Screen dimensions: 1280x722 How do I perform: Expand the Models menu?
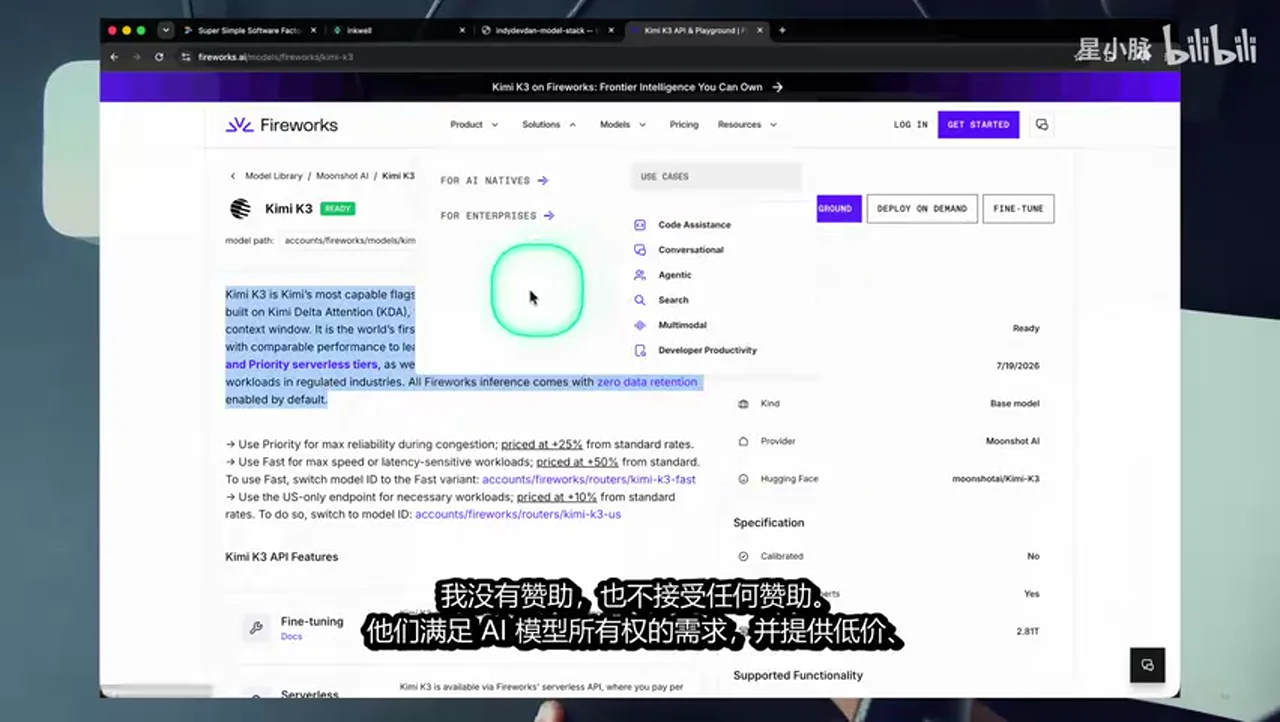pyautogui.click(x=623, y=125)
